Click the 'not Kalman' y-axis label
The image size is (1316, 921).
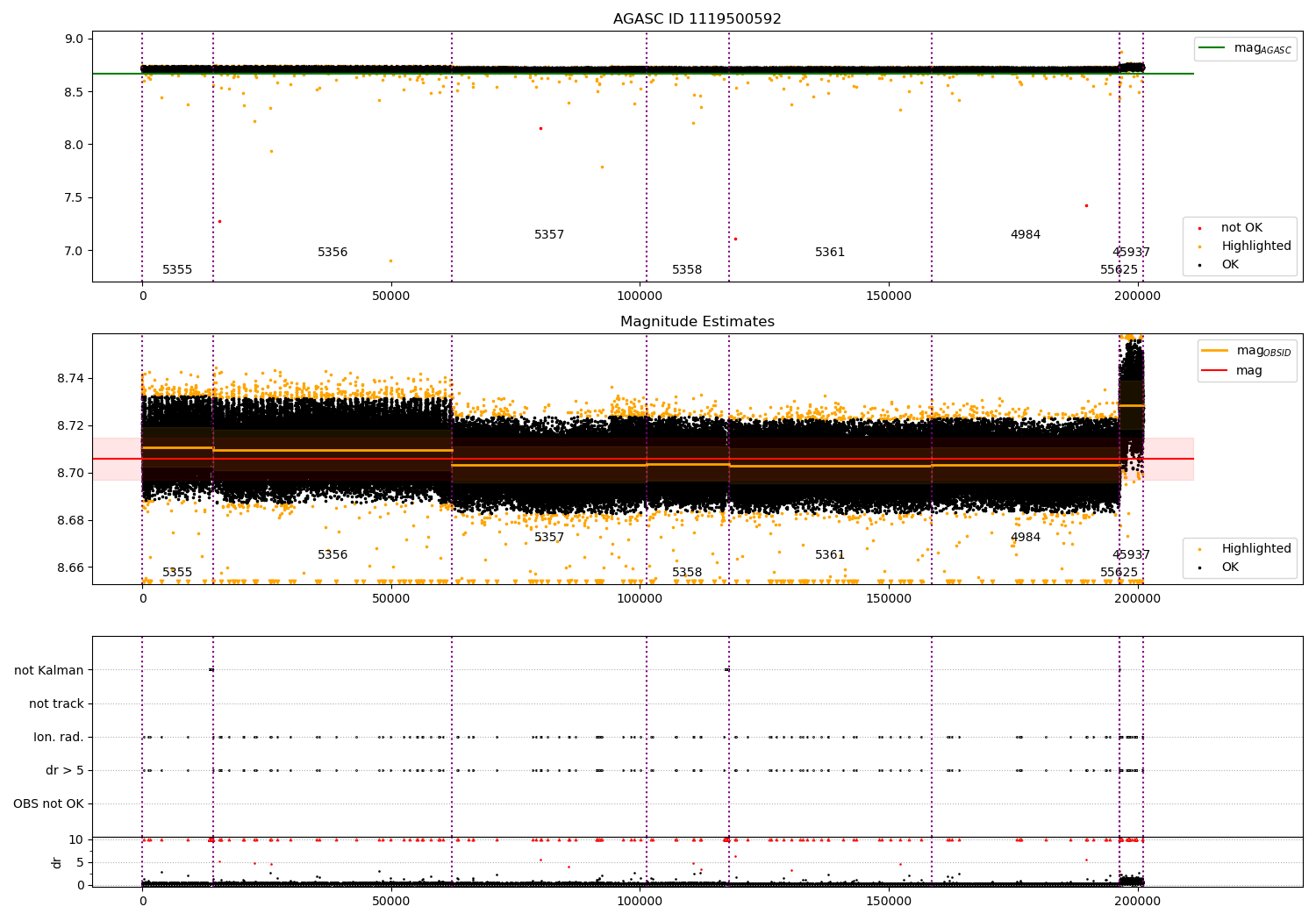(49, 670)
